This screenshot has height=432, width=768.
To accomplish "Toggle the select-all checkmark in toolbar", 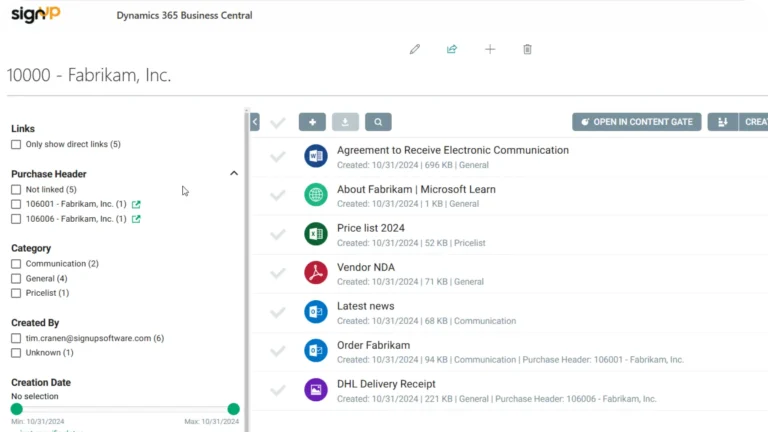I will click(x=278, y=122).
